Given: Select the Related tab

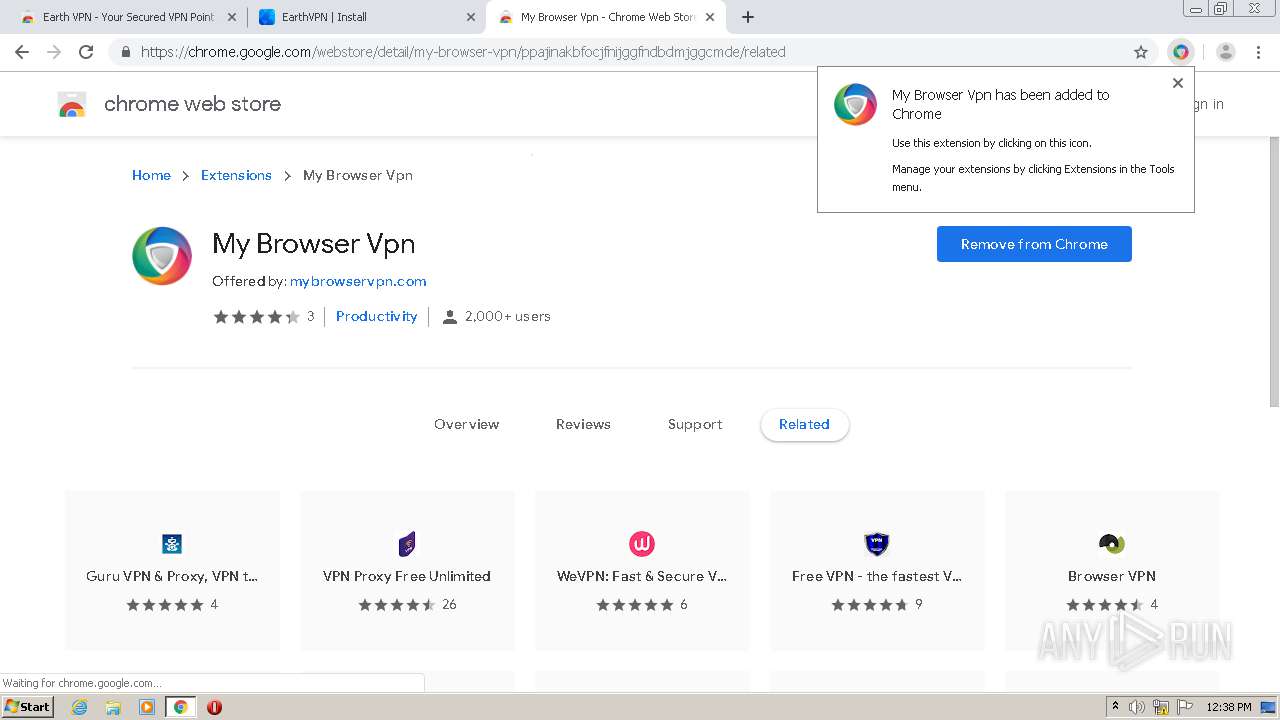Looking at the screenshot, I should (804, 424).
